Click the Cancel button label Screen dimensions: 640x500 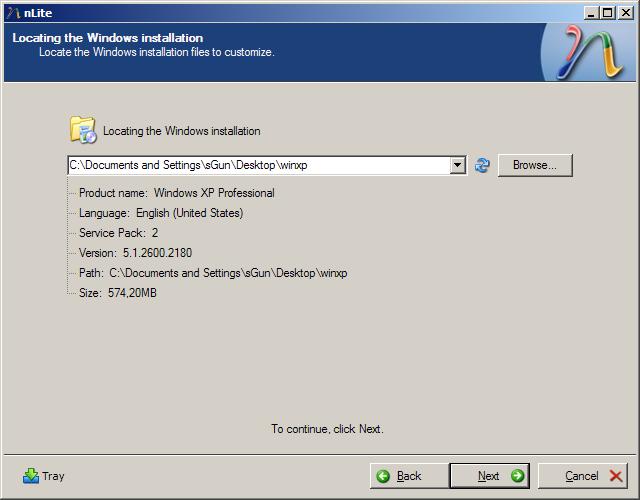tap(582, 476)
